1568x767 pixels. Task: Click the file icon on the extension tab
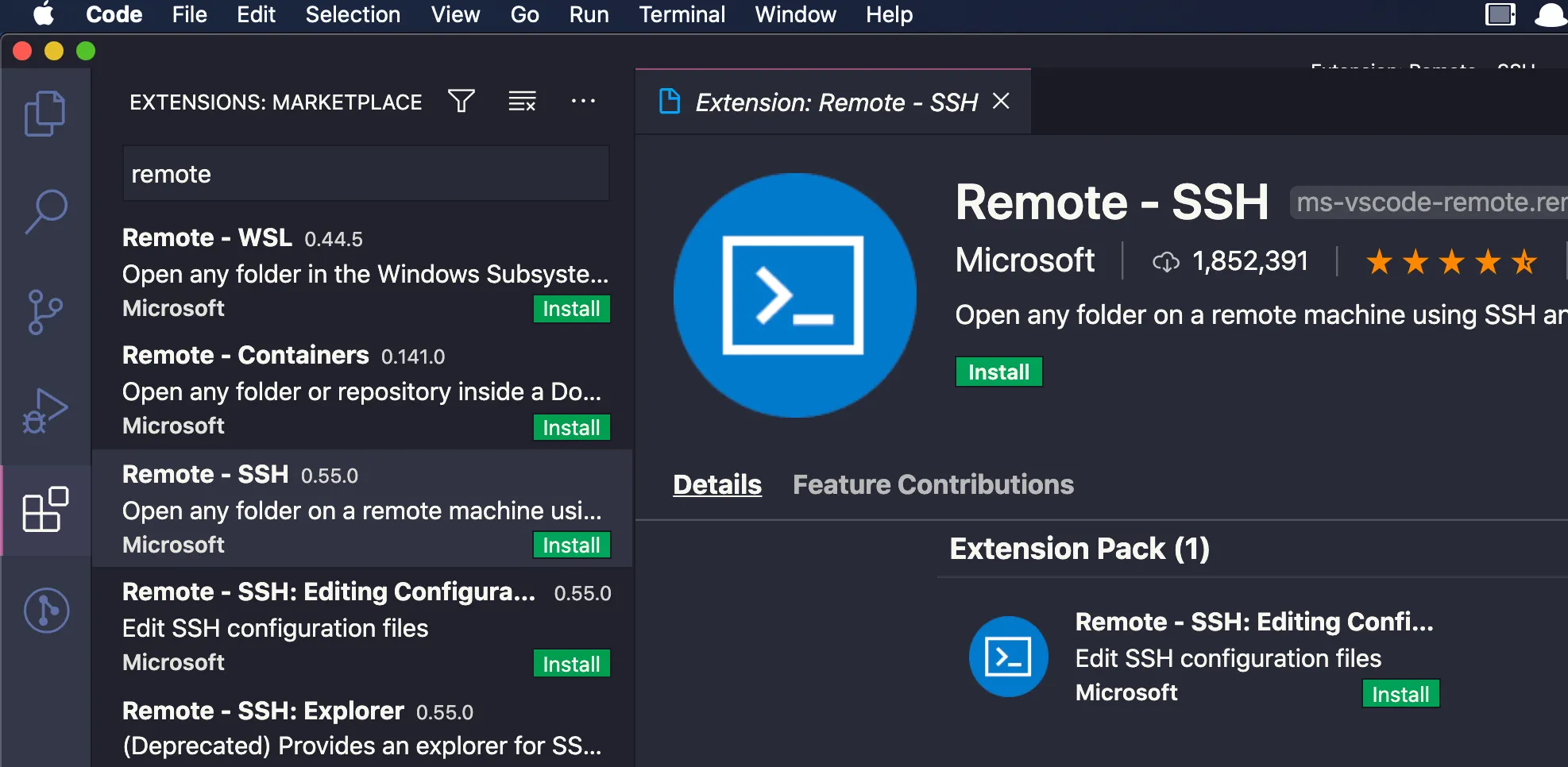click(670, 102)
